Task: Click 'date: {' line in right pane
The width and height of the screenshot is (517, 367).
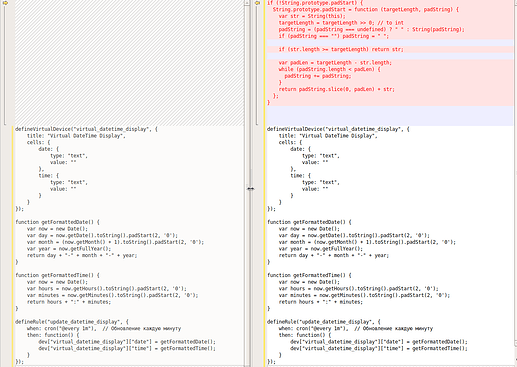Action: 300,149
